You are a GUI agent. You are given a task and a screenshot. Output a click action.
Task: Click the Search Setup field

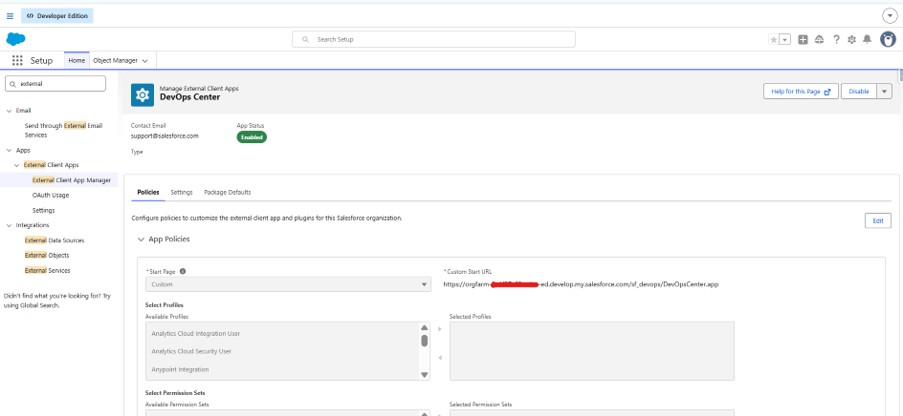coord(434,40)
